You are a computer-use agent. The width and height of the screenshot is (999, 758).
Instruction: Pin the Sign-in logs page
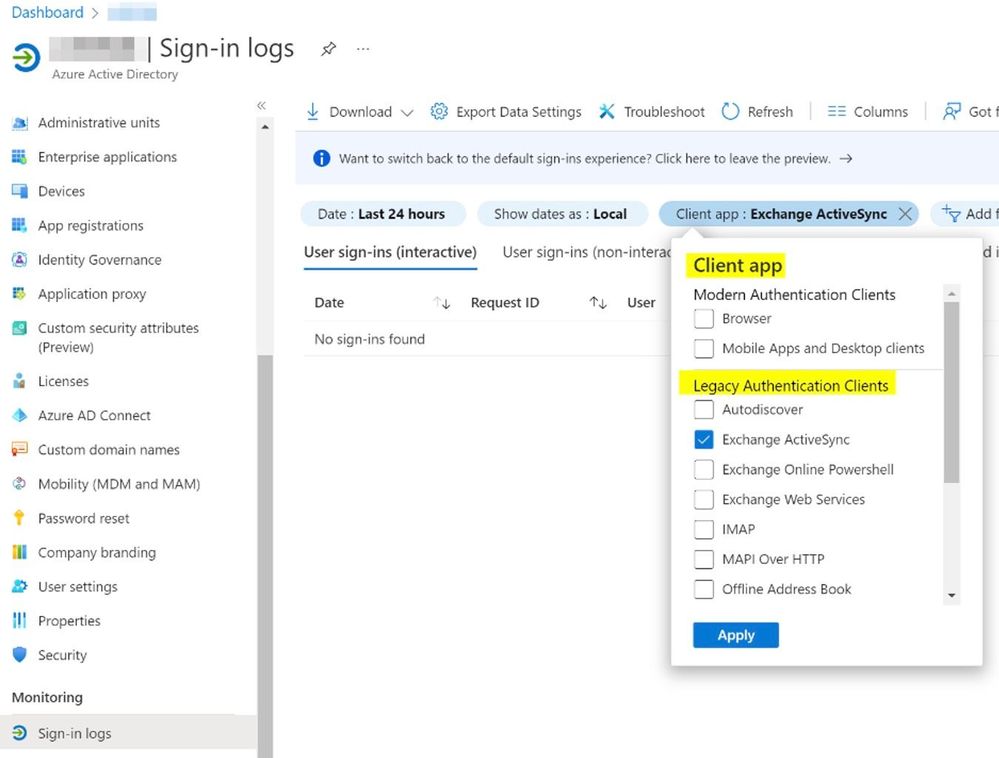pyautogui.click(x=328, y=48)
